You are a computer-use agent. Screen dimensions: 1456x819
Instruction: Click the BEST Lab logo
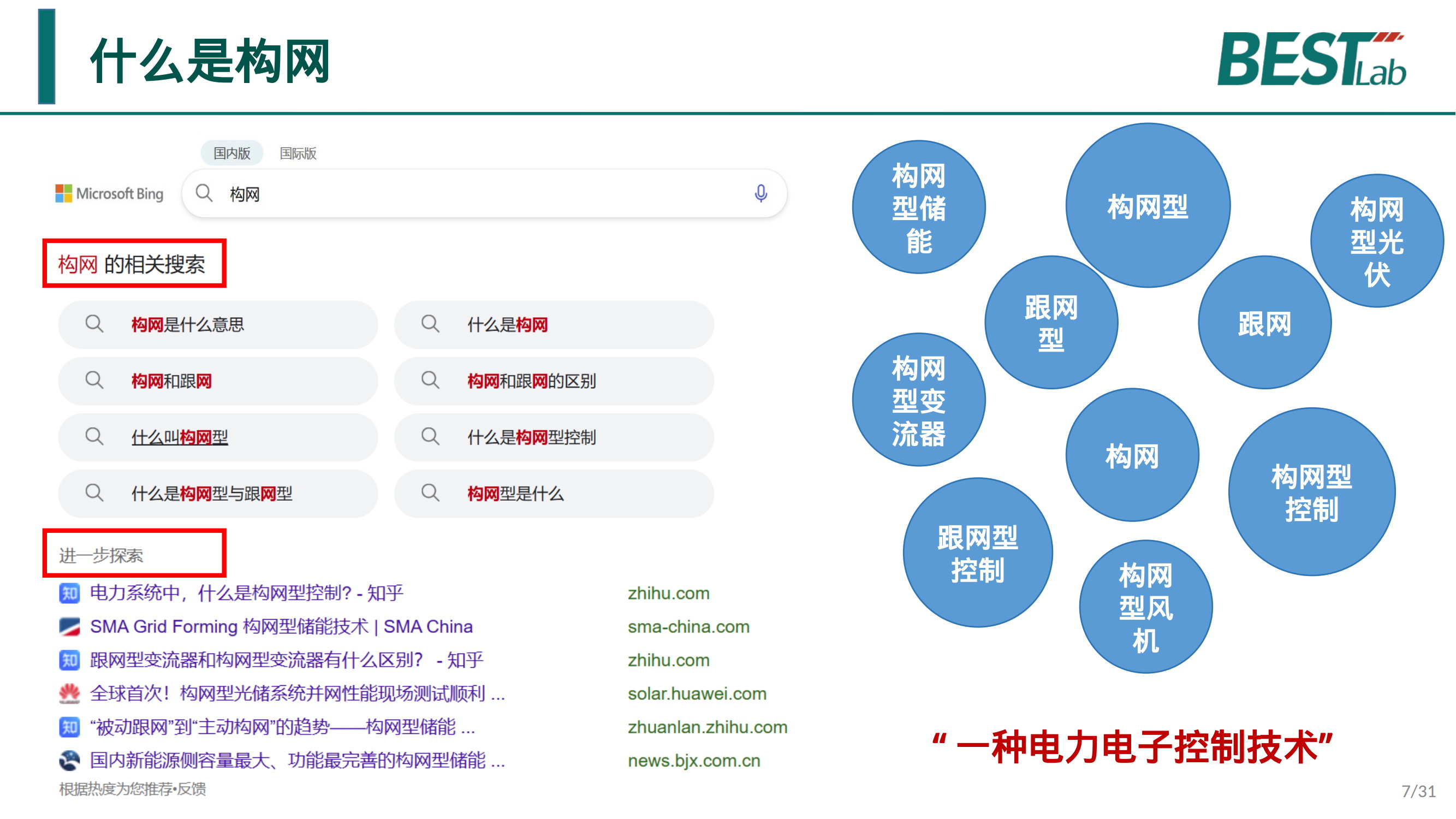(1311, 60)
